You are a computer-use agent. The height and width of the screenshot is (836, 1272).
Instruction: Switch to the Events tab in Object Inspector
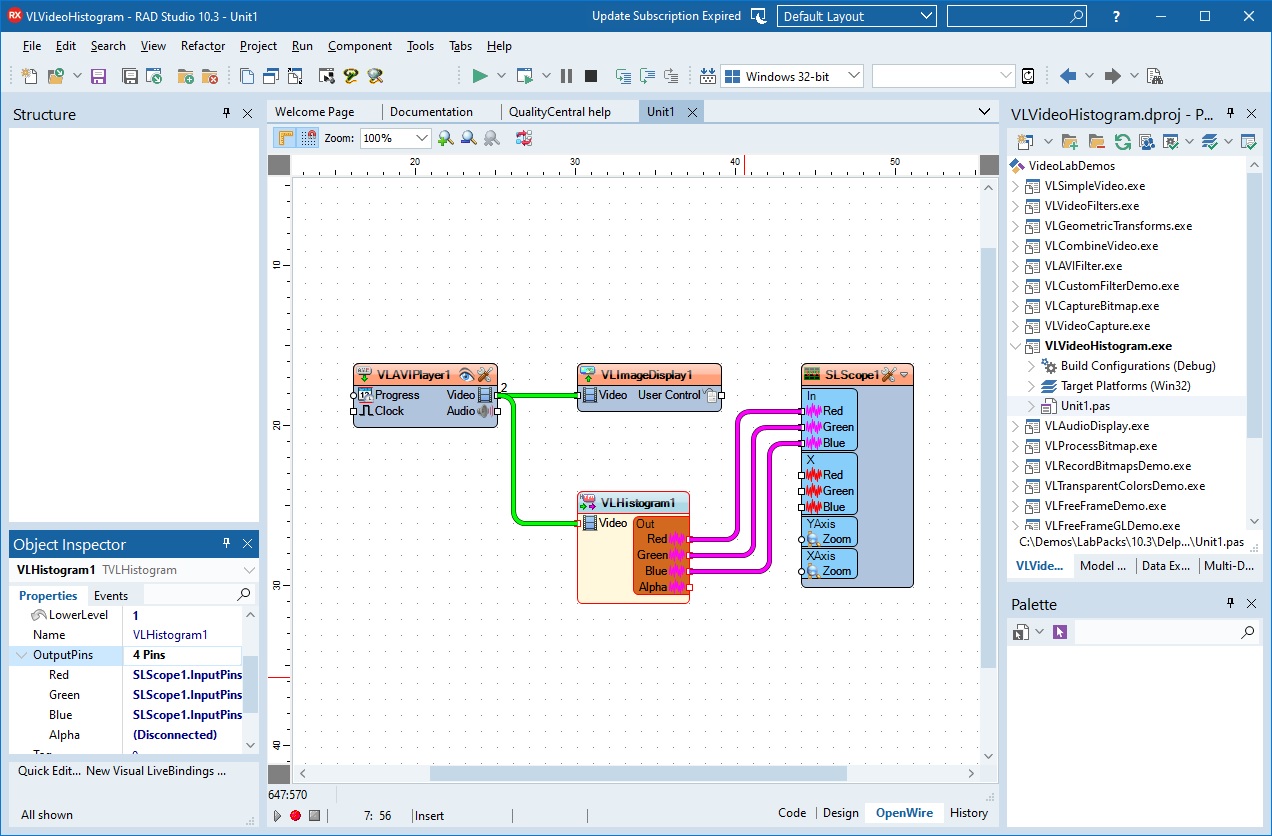pyautogui.click(x=111, y=595)
